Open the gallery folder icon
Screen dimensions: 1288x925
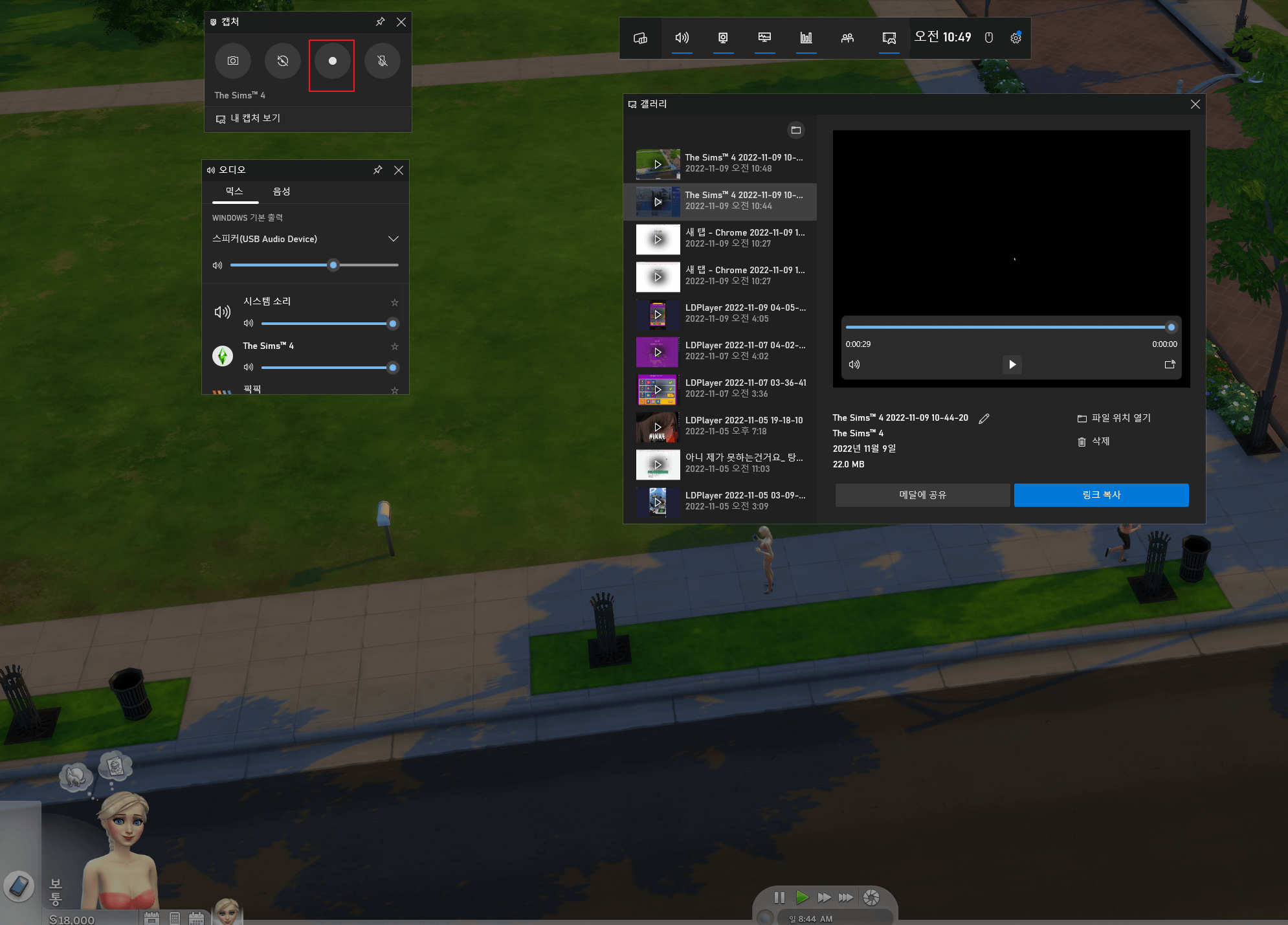pos(796,130)
